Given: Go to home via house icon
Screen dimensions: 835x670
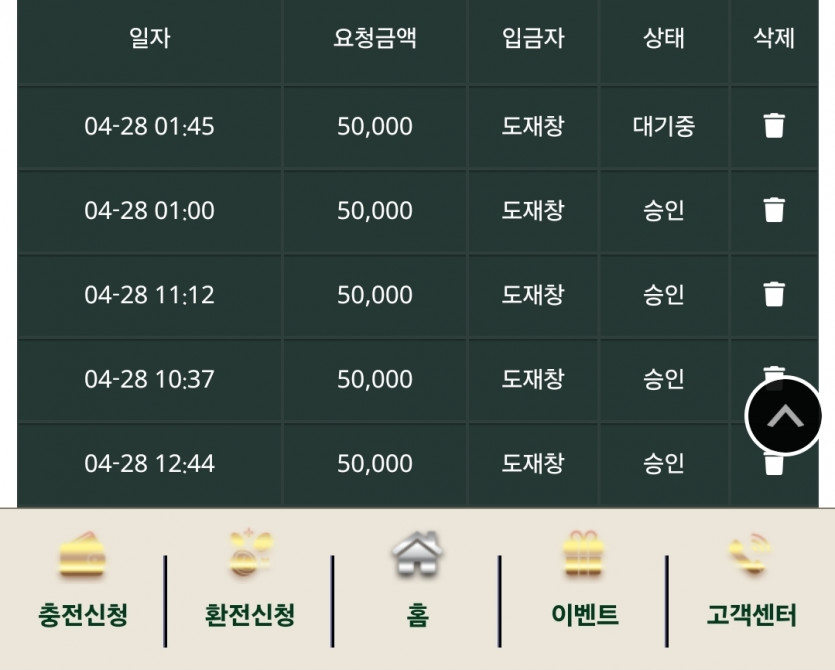Looking at the screenshot, I should click(x=418, y=554).
